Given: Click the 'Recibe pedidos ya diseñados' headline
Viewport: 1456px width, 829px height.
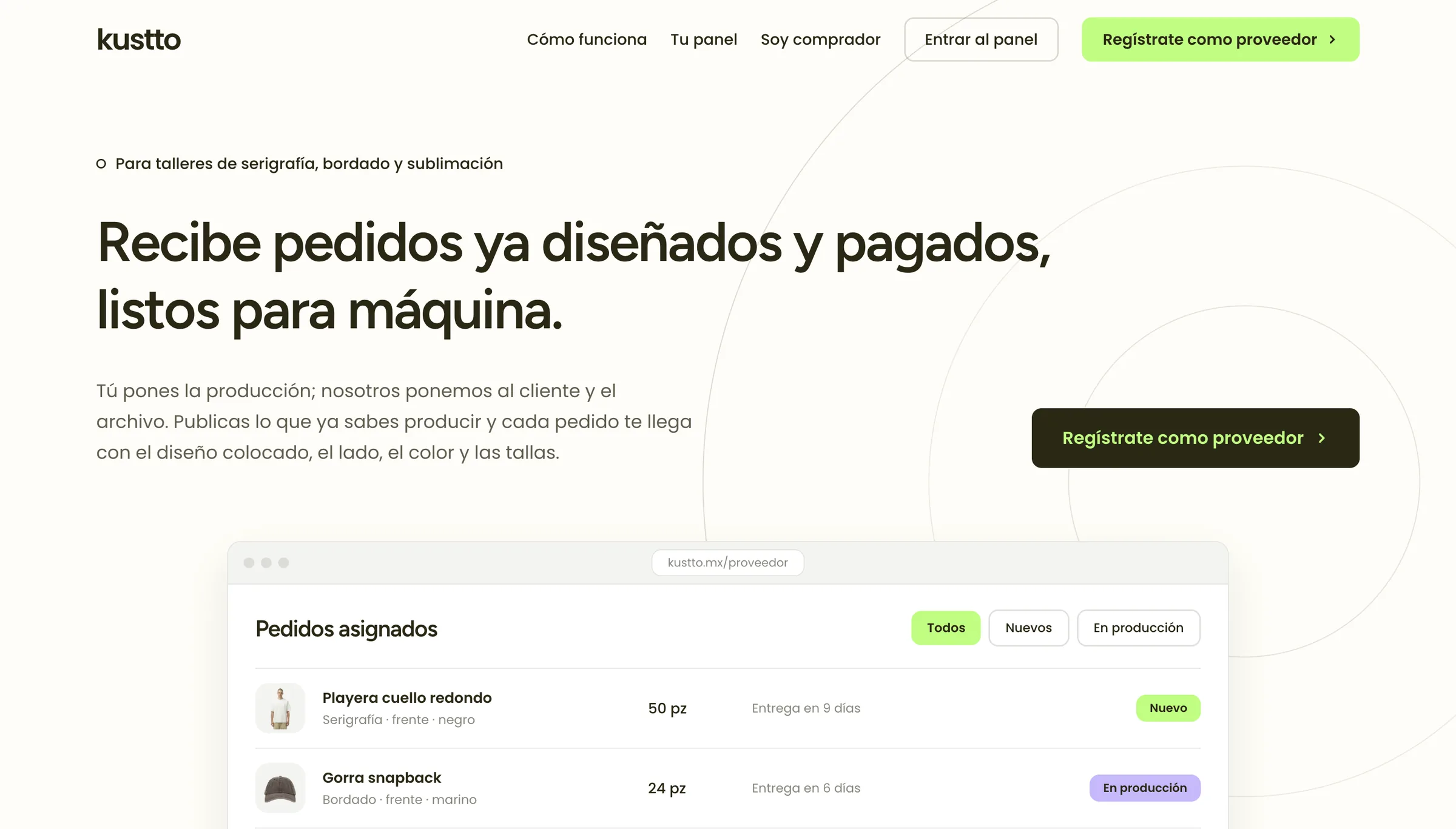Looking at the screenshot, I should [x=573, y=276].
